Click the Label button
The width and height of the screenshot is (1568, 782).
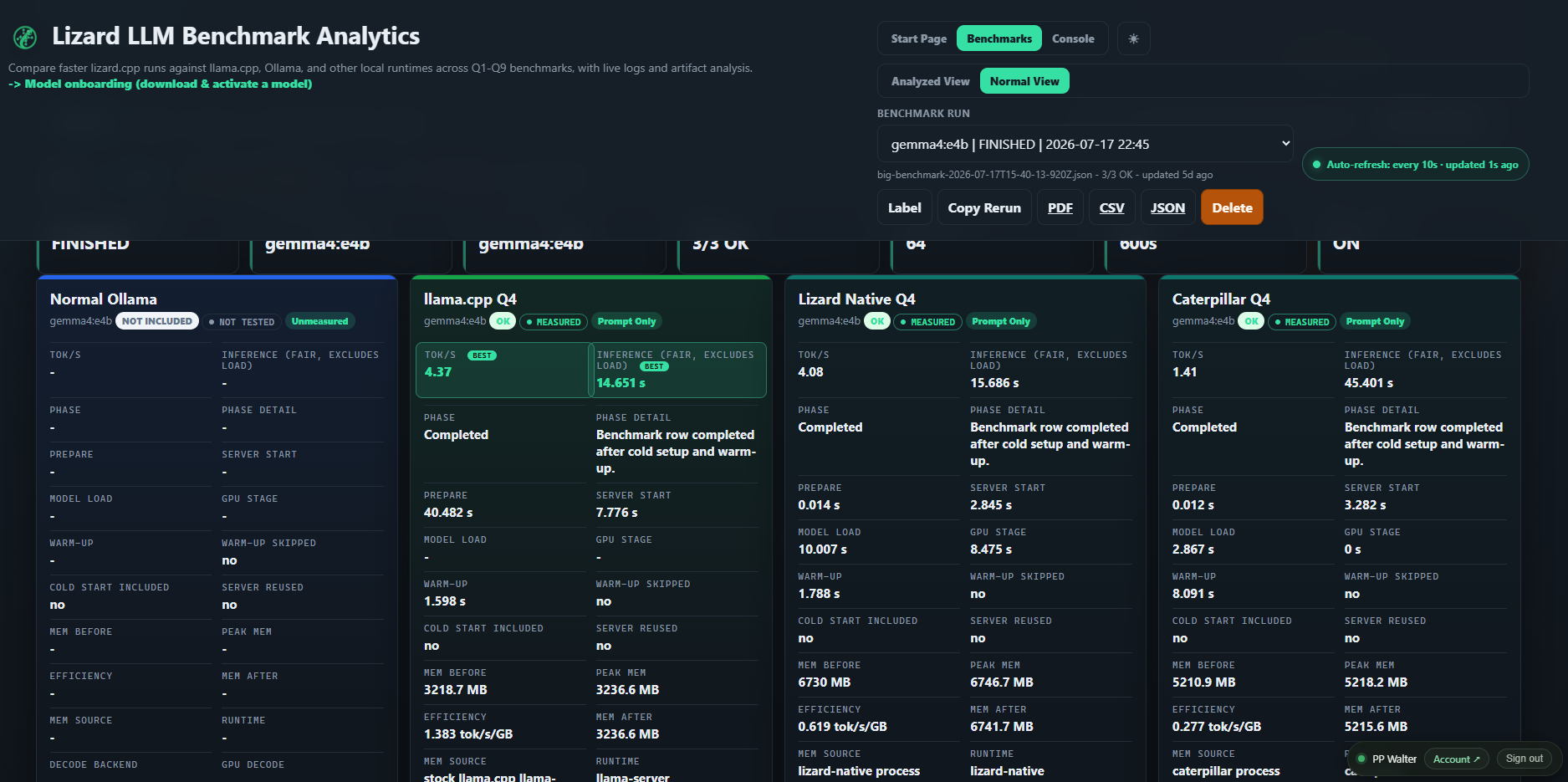click(x=904, y=207)
